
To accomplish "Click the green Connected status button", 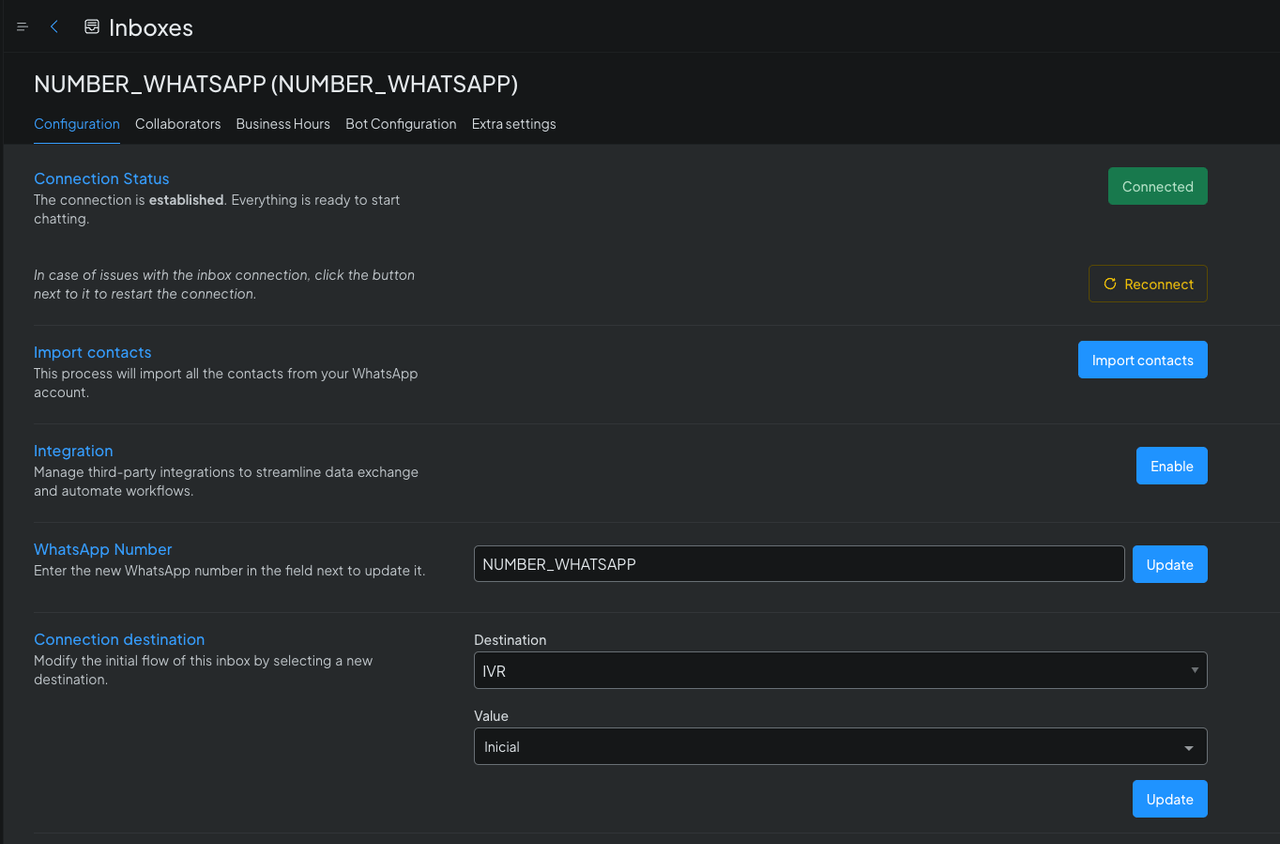I will coord(1157,186).
